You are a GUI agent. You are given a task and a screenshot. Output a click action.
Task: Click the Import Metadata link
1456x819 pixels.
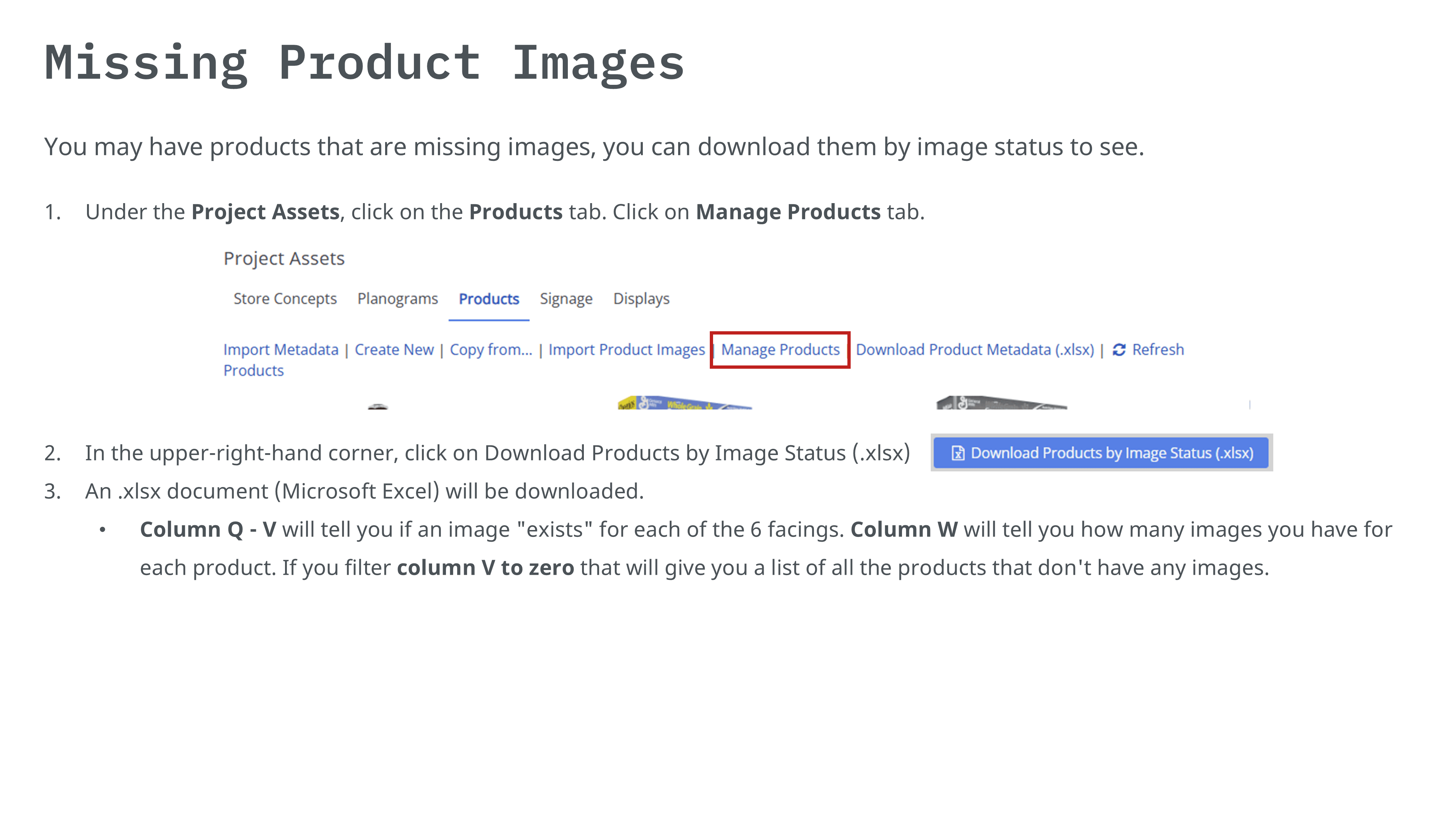click(281, 350)
